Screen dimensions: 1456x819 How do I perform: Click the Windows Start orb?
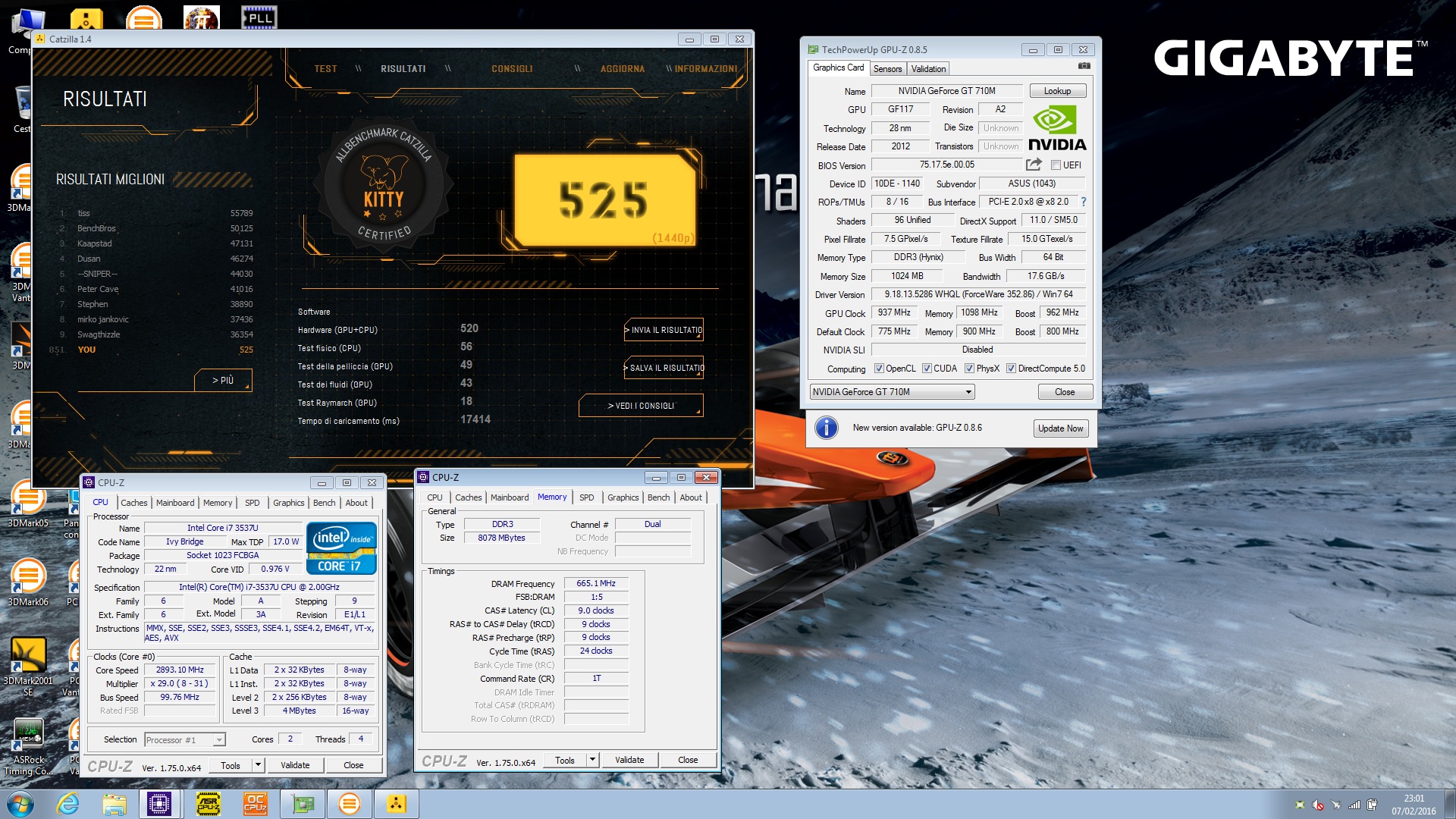20,803
